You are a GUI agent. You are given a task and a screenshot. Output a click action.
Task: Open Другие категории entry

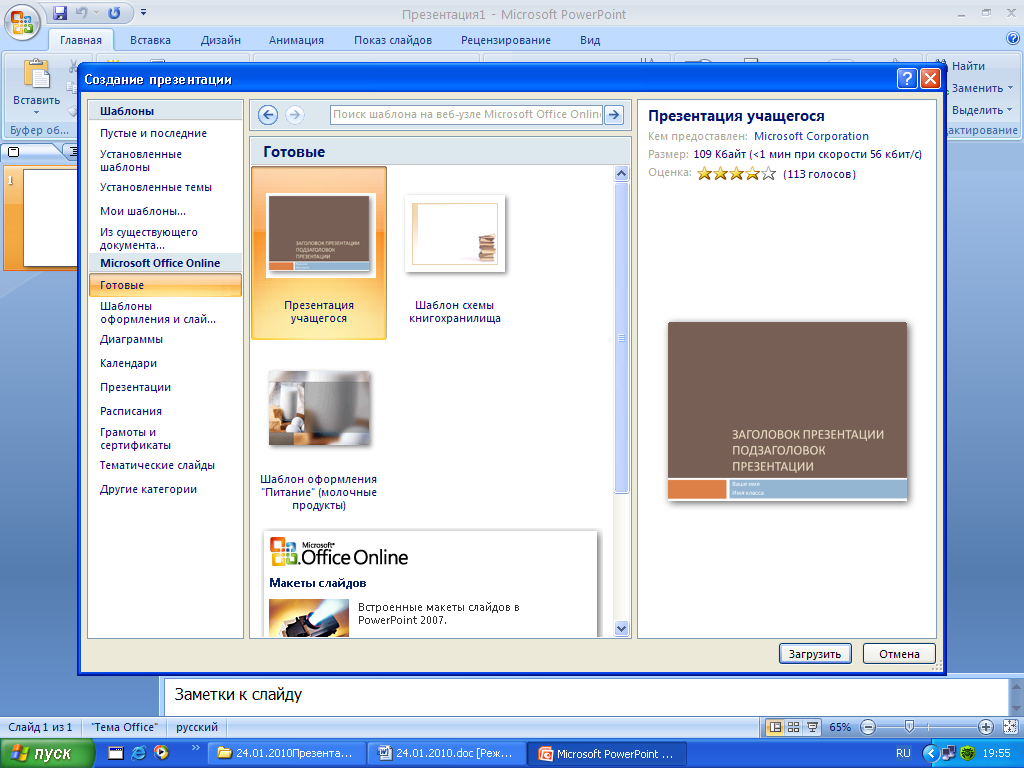coord(148,490)
